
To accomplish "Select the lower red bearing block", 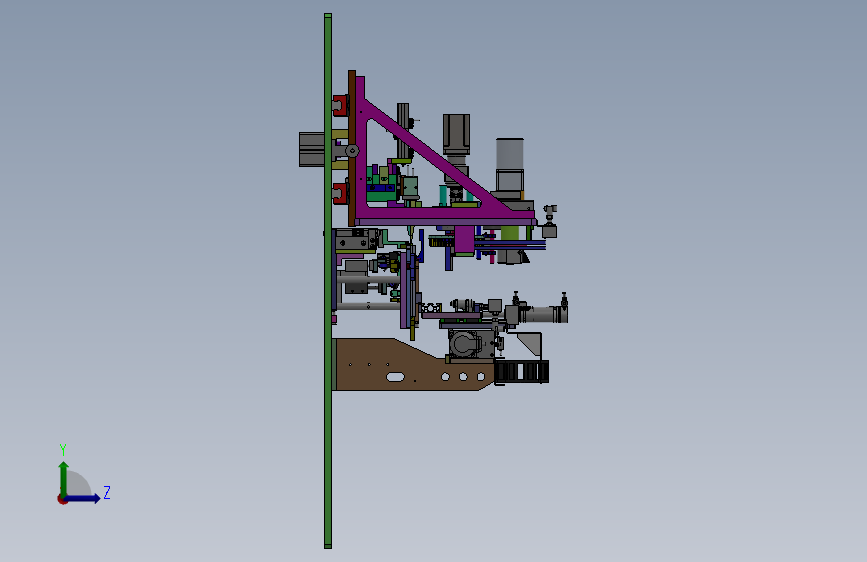I will click(341, 194).
